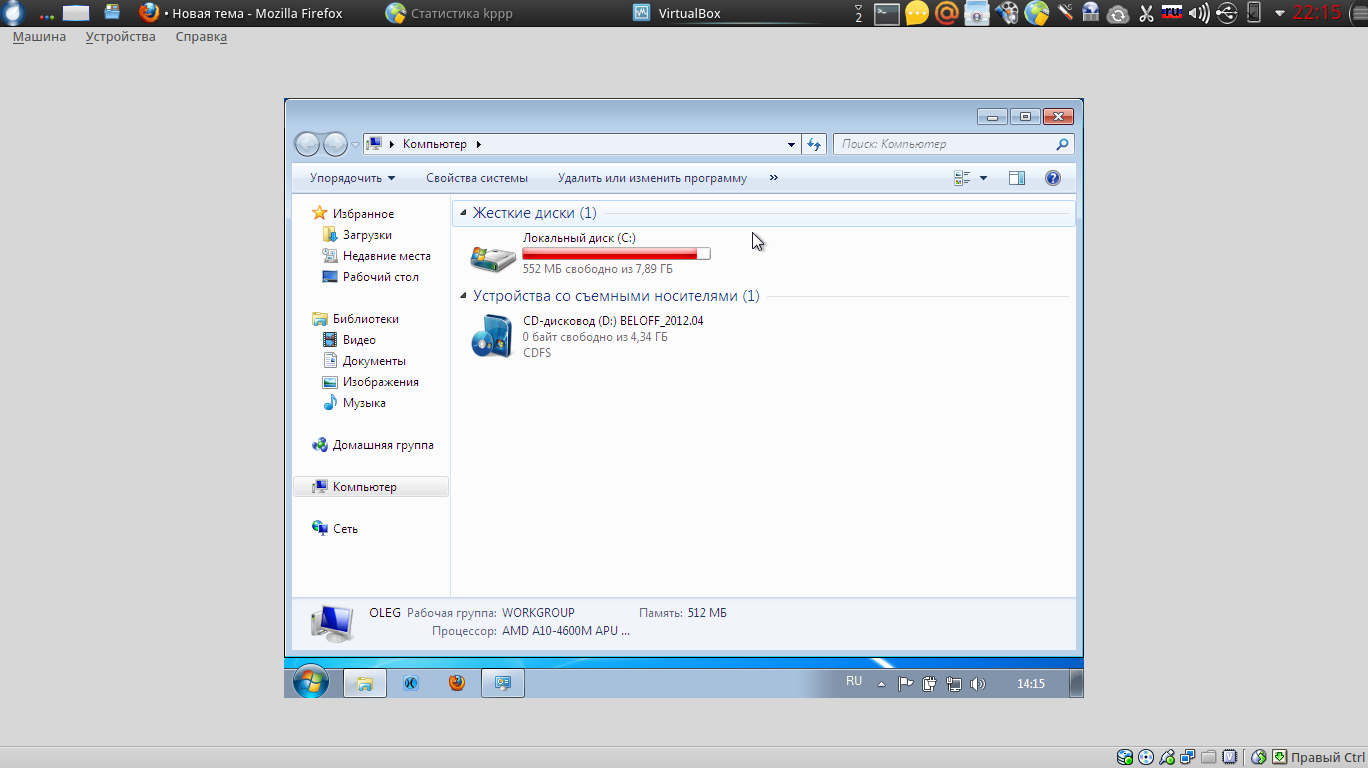Open host panel volume speaker icon
This screenshot has height=768, width=1368.
tap(1199, 13)
